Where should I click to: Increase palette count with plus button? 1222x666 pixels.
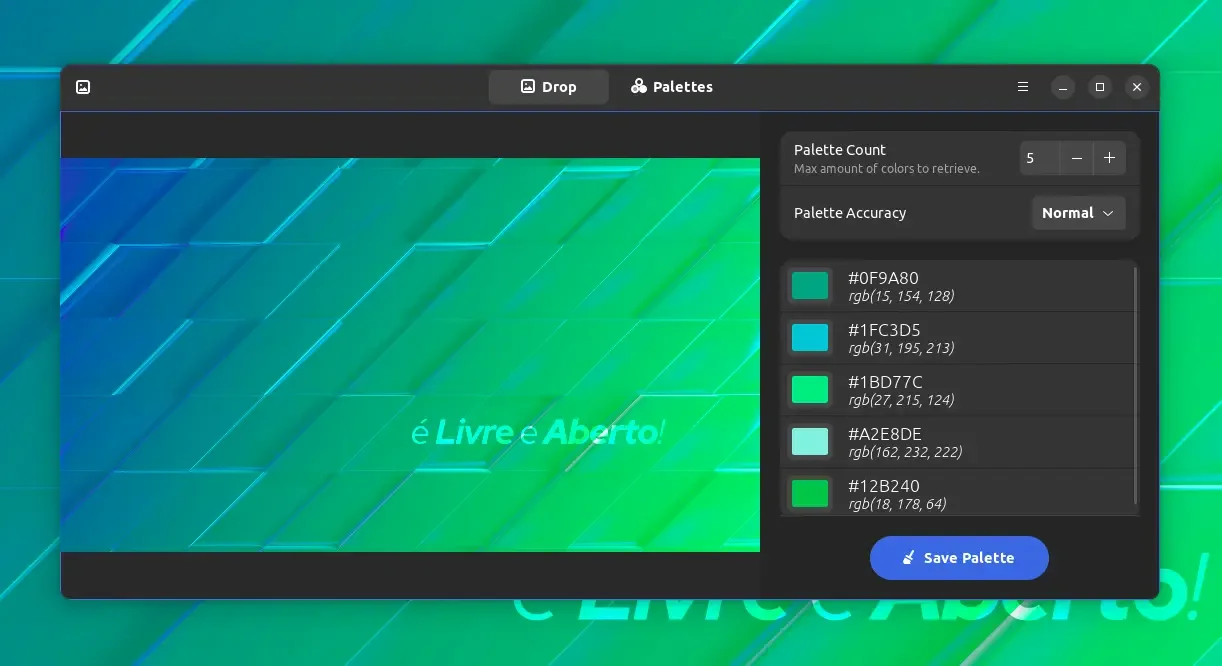click(x=1109, y=158)
